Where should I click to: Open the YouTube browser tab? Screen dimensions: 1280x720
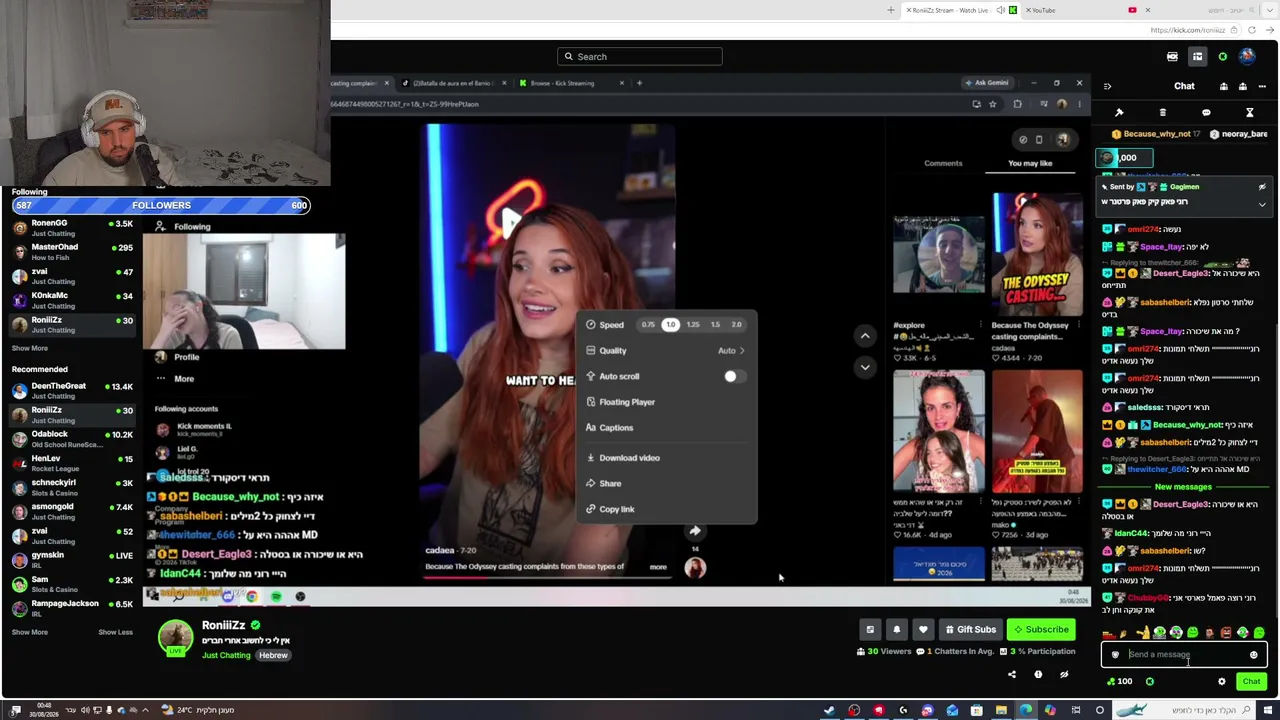pos(1087,10)
